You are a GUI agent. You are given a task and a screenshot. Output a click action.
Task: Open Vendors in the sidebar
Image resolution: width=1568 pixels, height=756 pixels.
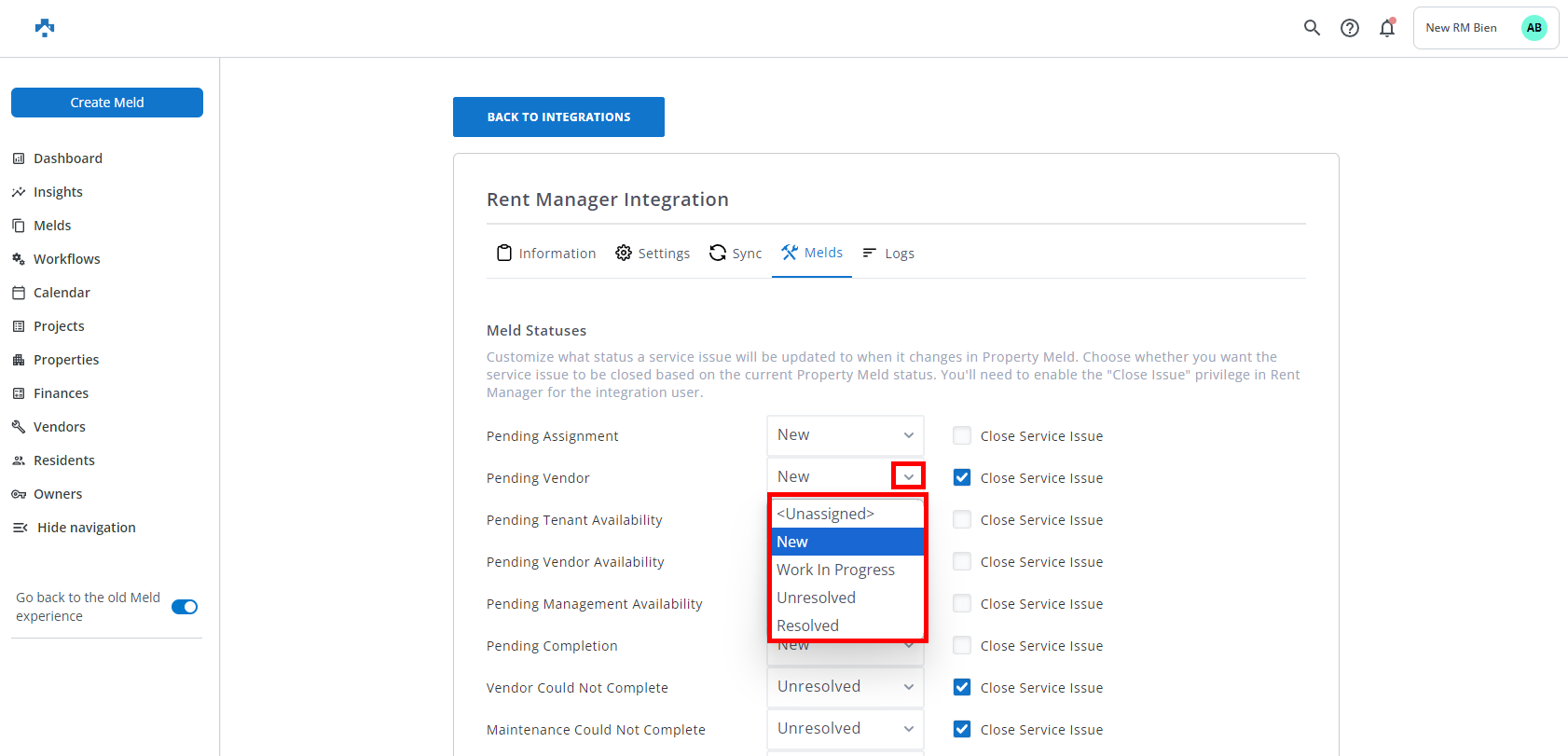(x=59, y=427)
